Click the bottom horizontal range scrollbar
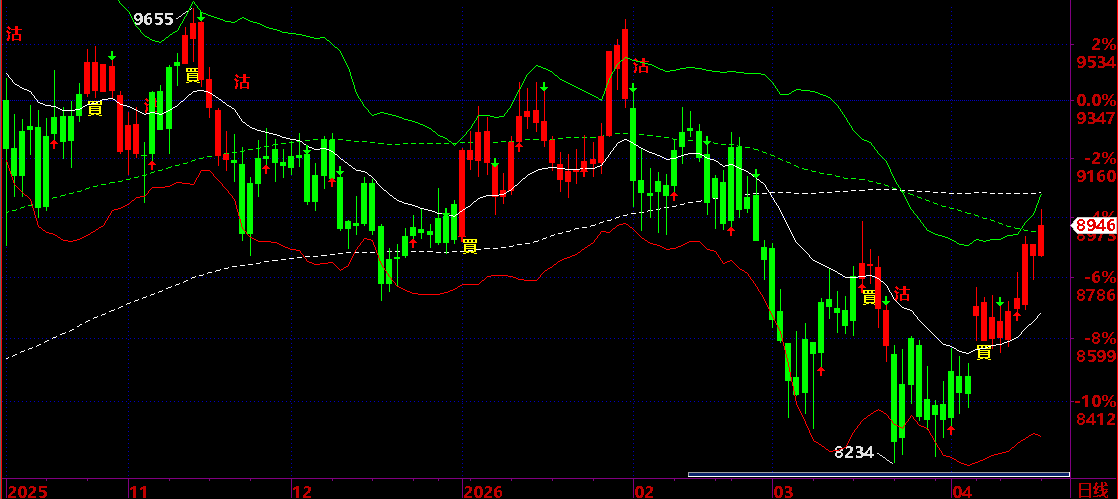Screen dimensions: 1118x499 coord(878,474)
